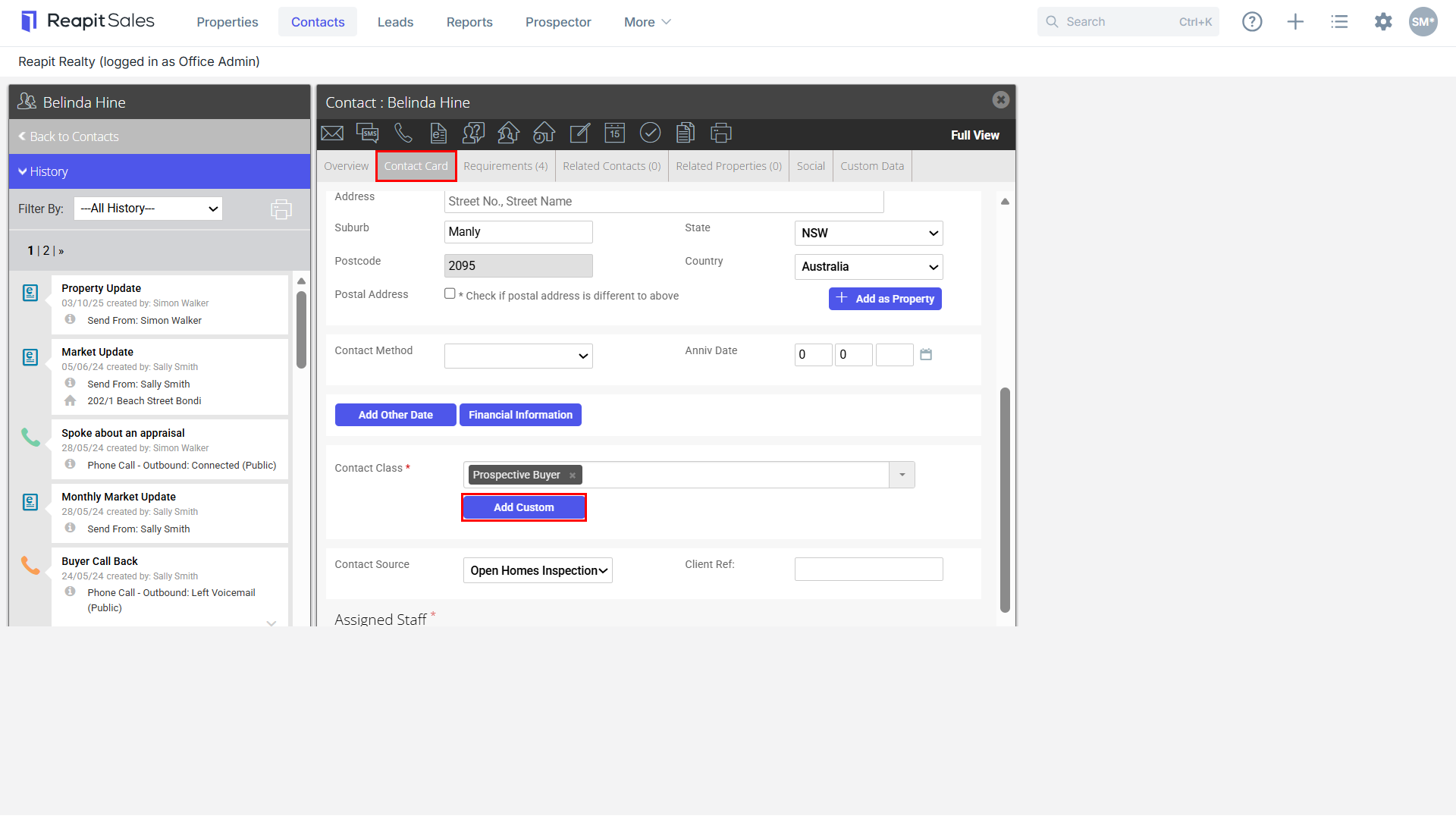Click the email envelope icon in contact toolbar
The image size is (1456, 819).
[x=332, y=133]
